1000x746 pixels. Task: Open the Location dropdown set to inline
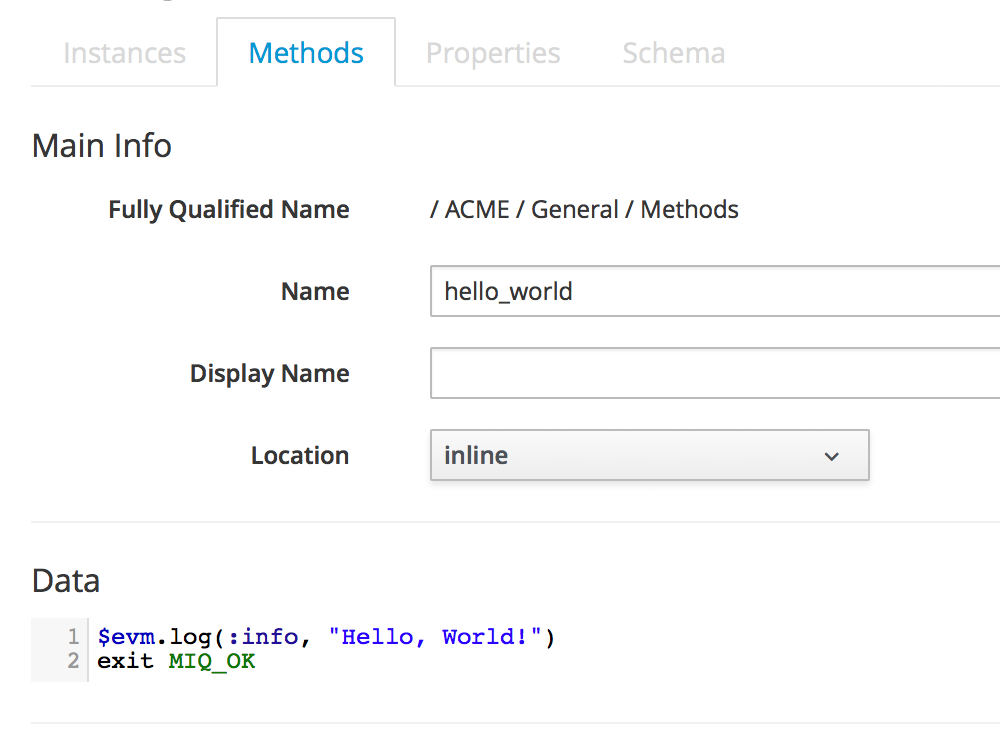648,455
